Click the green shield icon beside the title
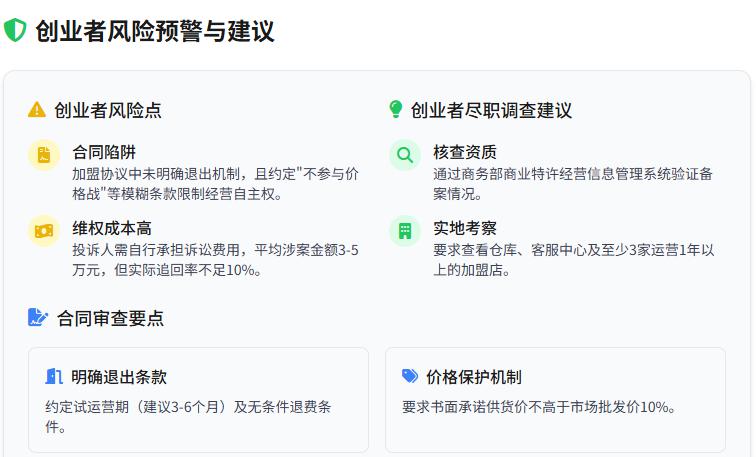The image size is (756, 457). click(x=14, y=30)
